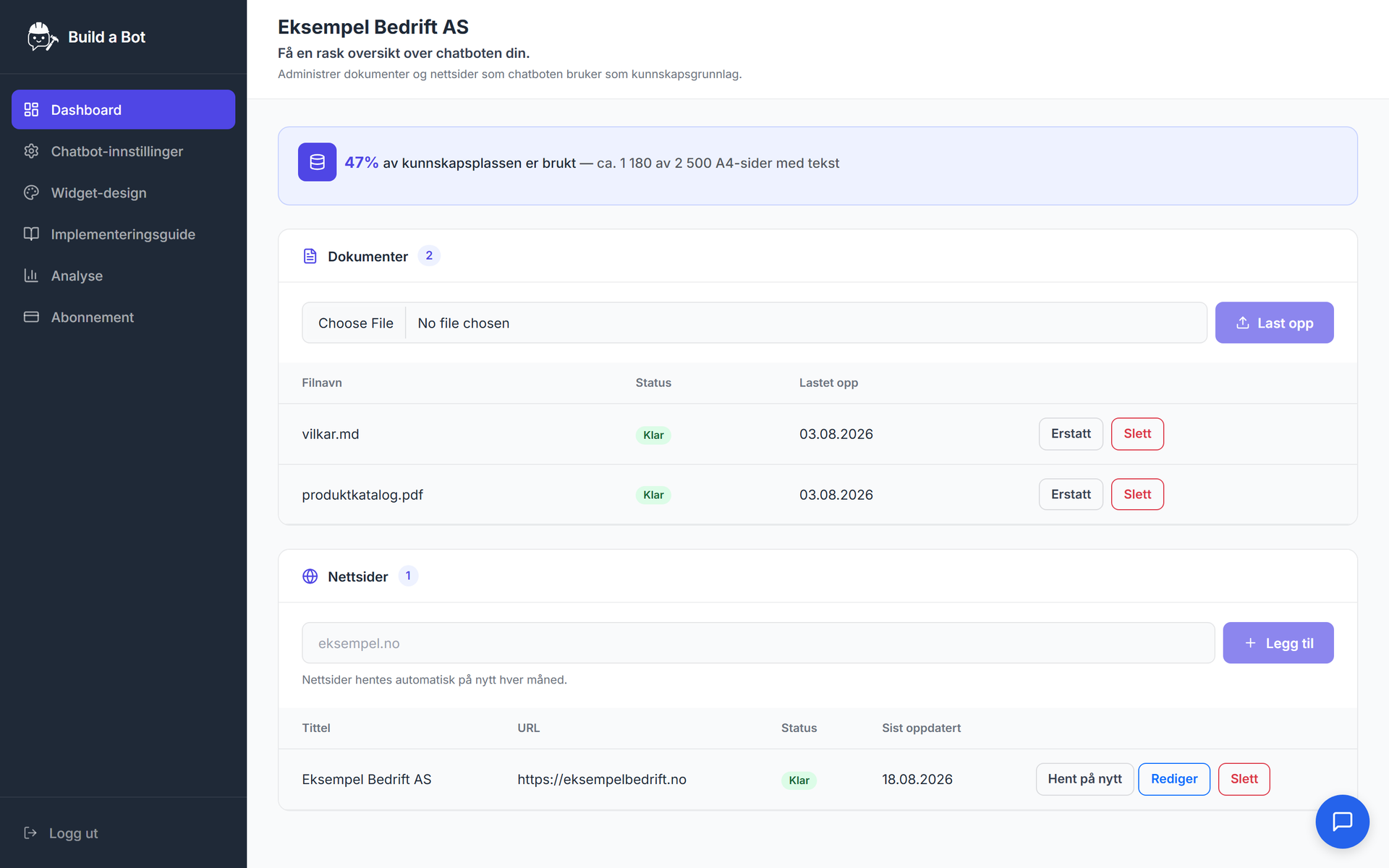1389x868 pixels.
Task: Click Rediger for the website row
Action: (x=1173, y=779)
